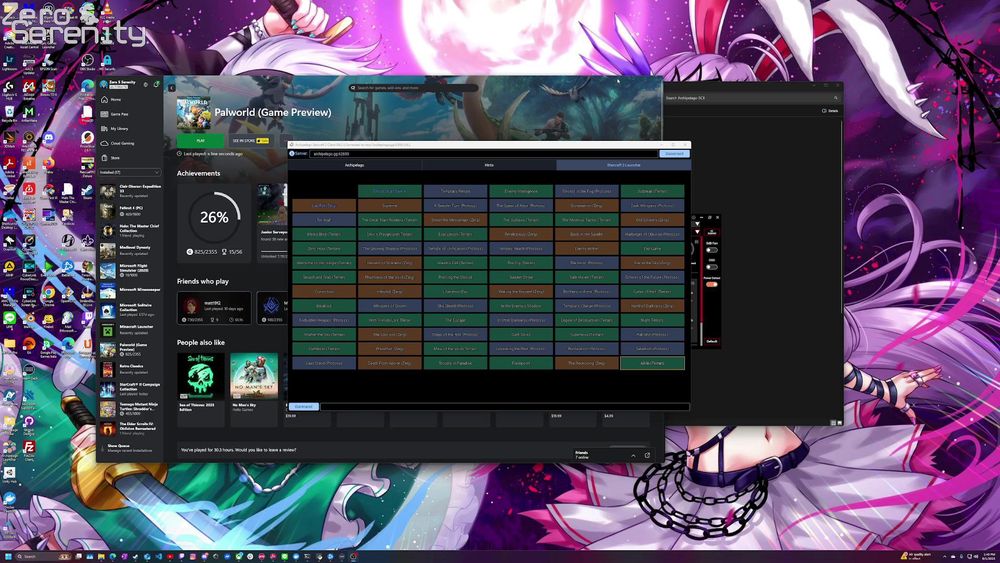
Task: Switch to Starcraft 2 Launcher tab
Action: (623, 165)
